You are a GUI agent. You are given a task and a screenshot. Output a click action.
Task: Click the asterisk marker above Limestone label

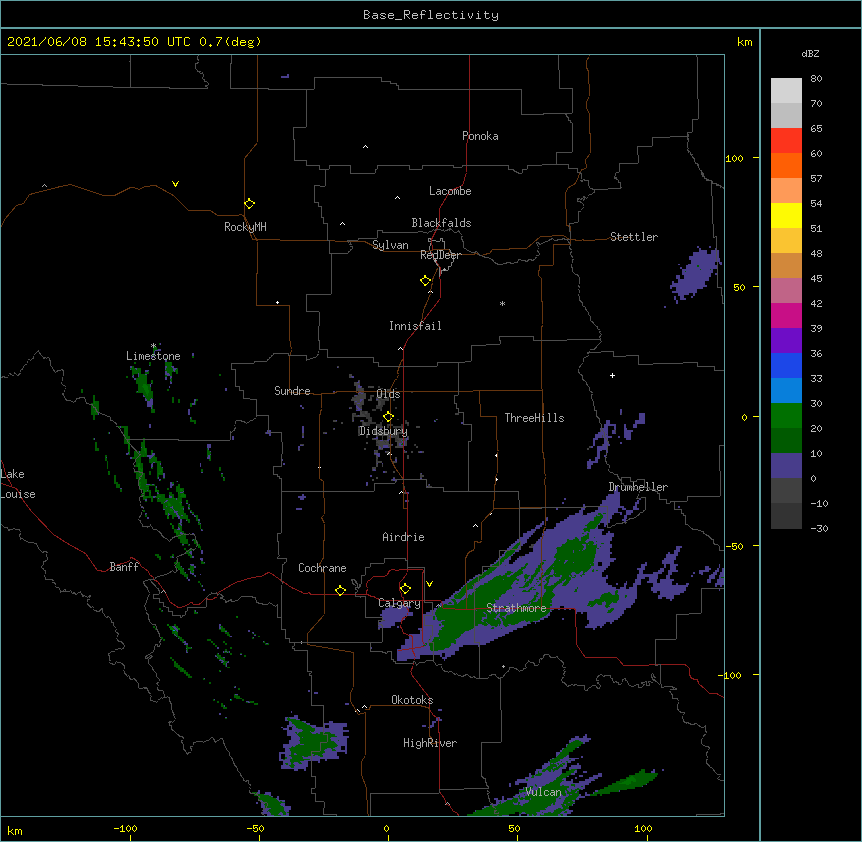(153, 346)
